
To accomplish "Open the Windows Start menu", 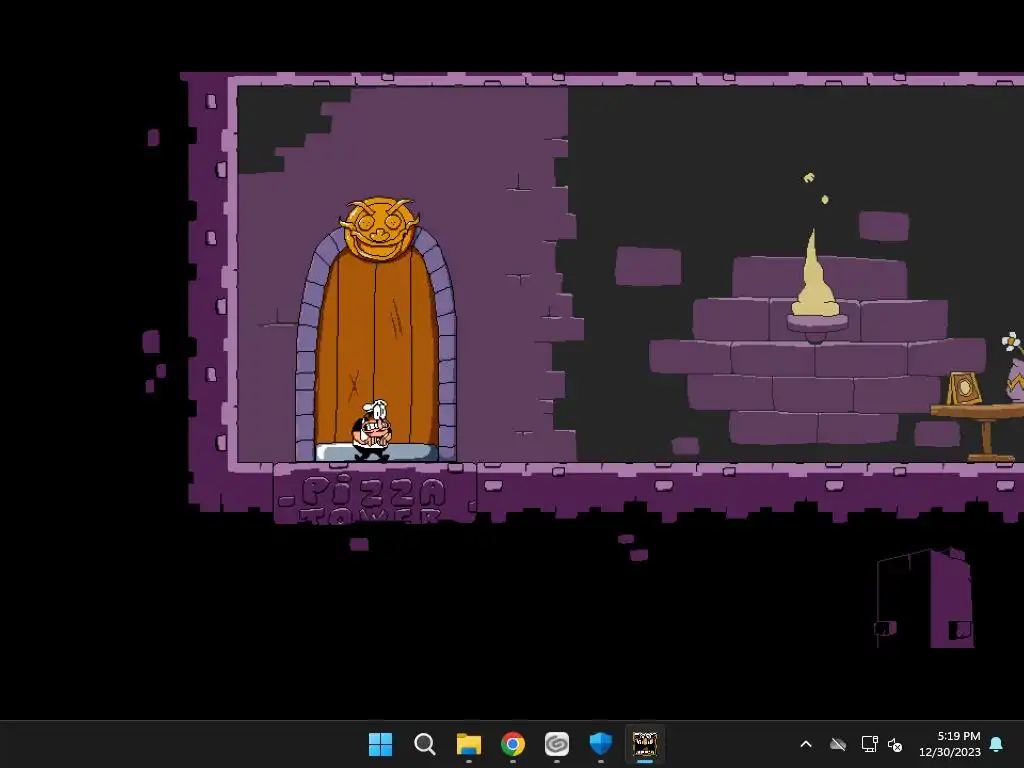I will click(380, 744).
